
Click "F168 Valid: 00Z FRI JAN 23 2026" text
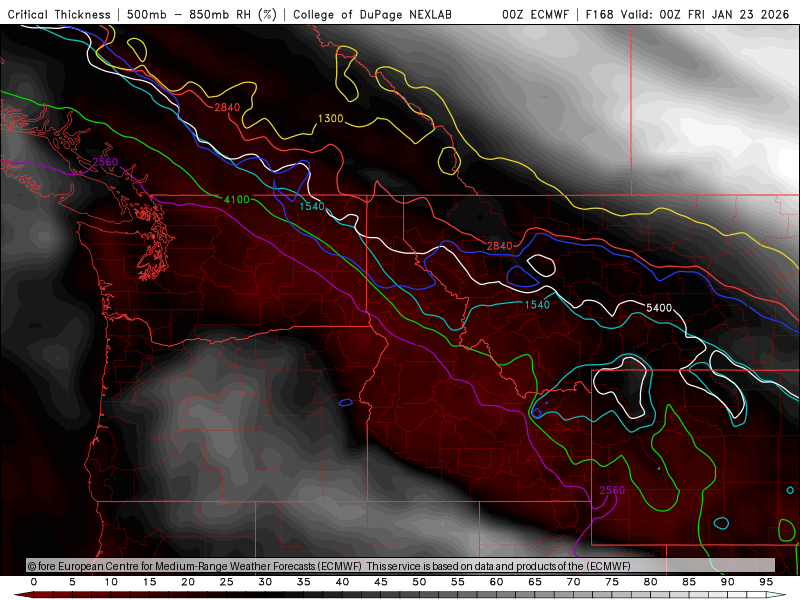point(687,15)
